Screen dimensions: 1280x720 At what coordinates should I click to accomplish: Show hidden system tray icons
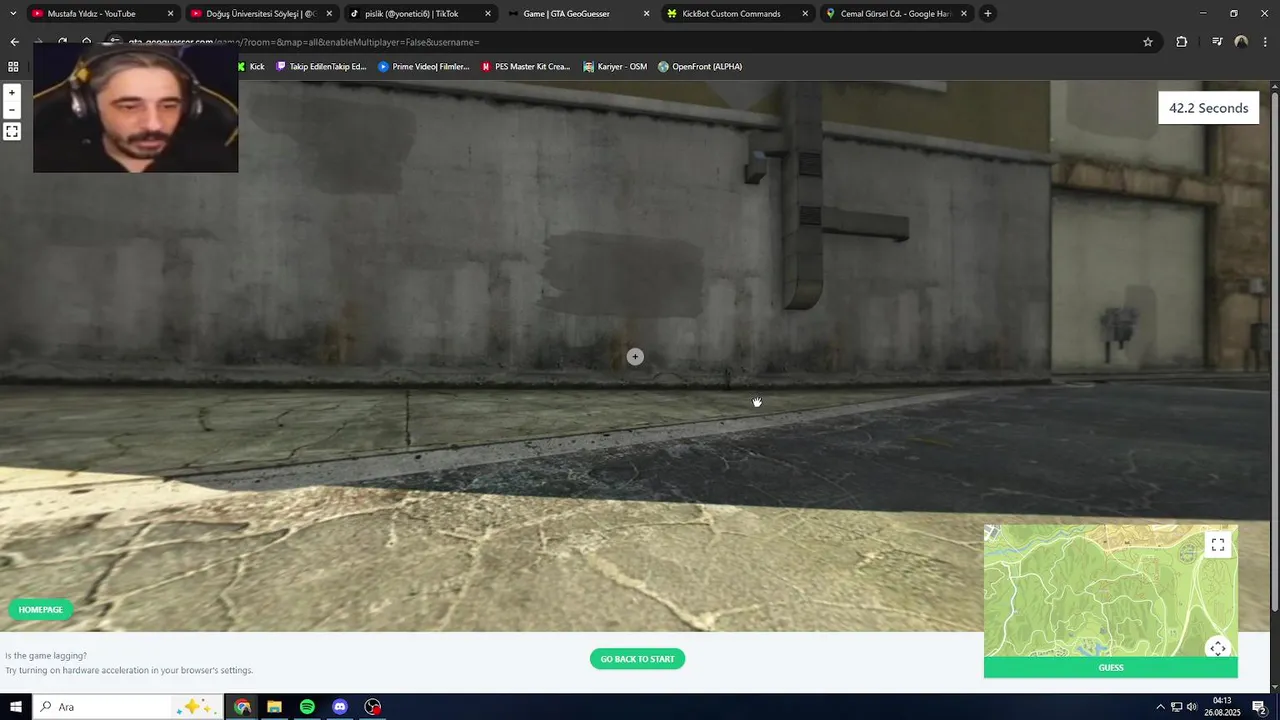pyautogui.click(x=1160, y=707)
